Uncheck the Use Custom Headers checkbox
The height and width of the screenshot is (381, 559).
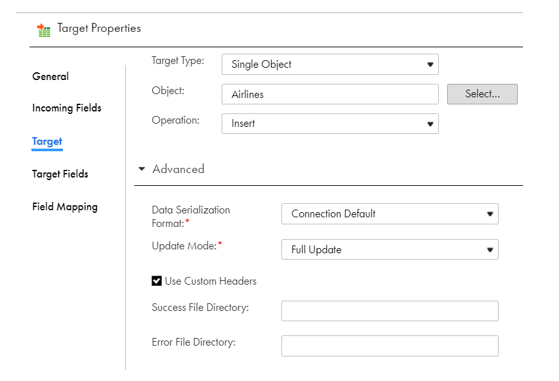[x=157, y=281]
